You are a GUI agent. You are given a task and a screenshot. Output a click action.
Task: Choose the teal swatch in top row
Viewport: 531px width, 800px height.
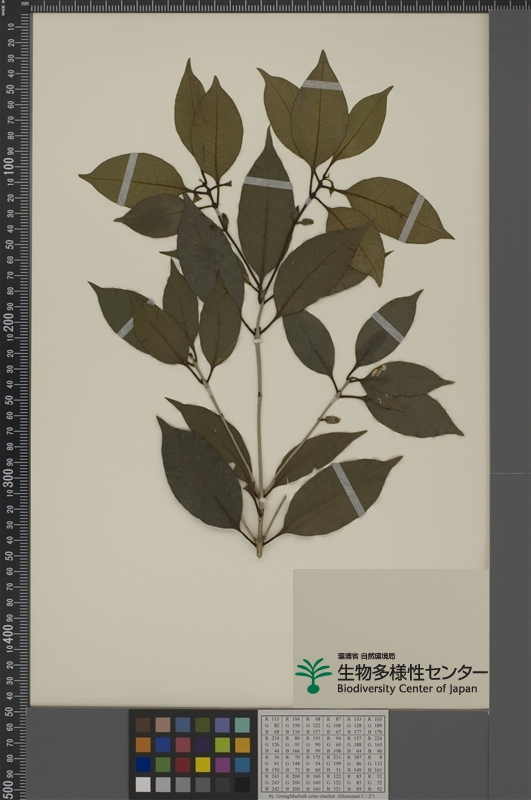click(242, 724)
